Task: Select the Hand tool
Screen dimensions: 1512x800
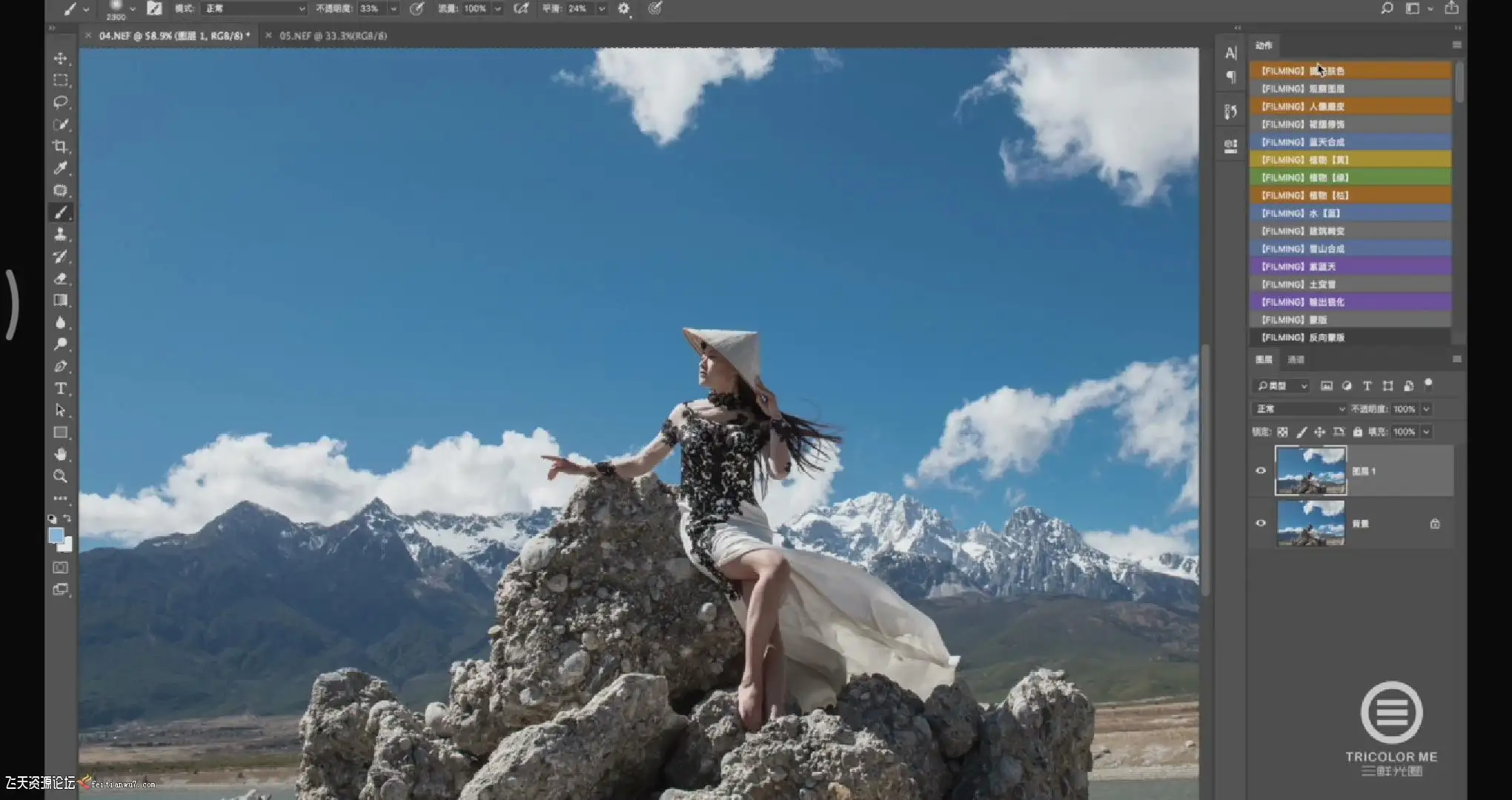Action: pos(60,454)
